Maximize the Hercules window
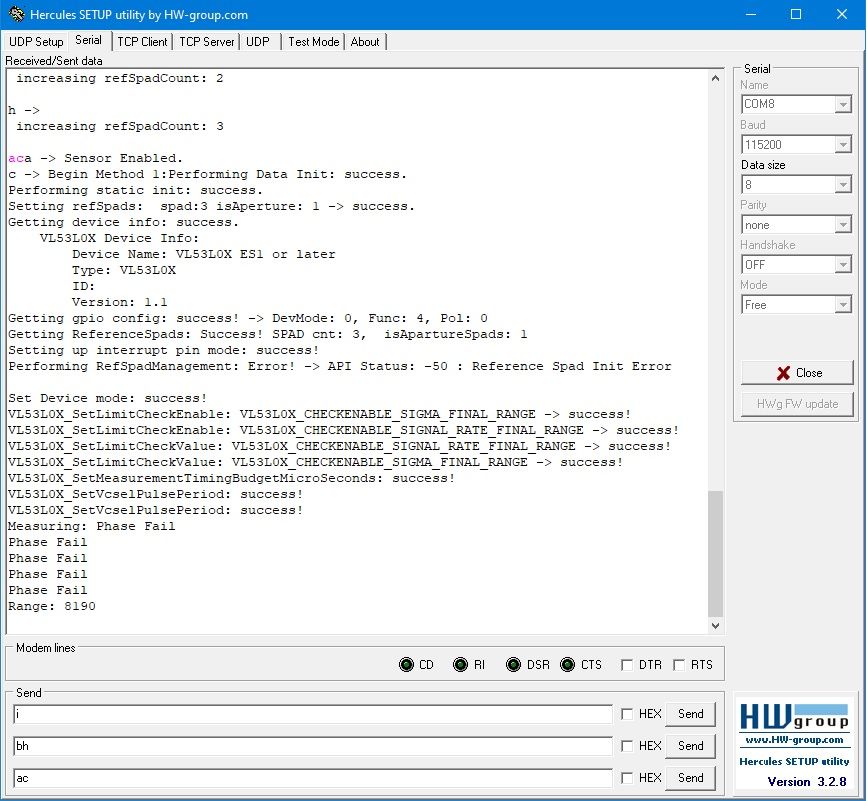This screenshot has height=801, width=867. pos(796,14)
